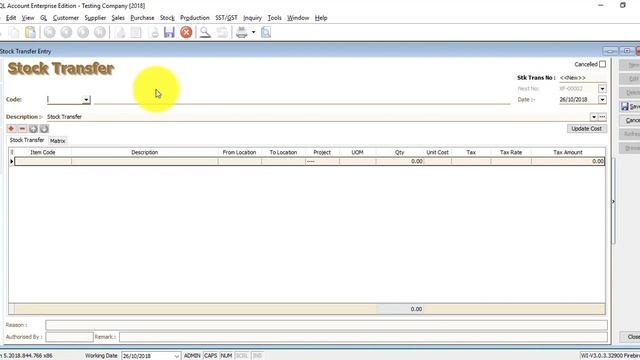The image size is (640, 360).
Task: Click the Refresh toolbar icon beside Find
Action: point(222,32)
